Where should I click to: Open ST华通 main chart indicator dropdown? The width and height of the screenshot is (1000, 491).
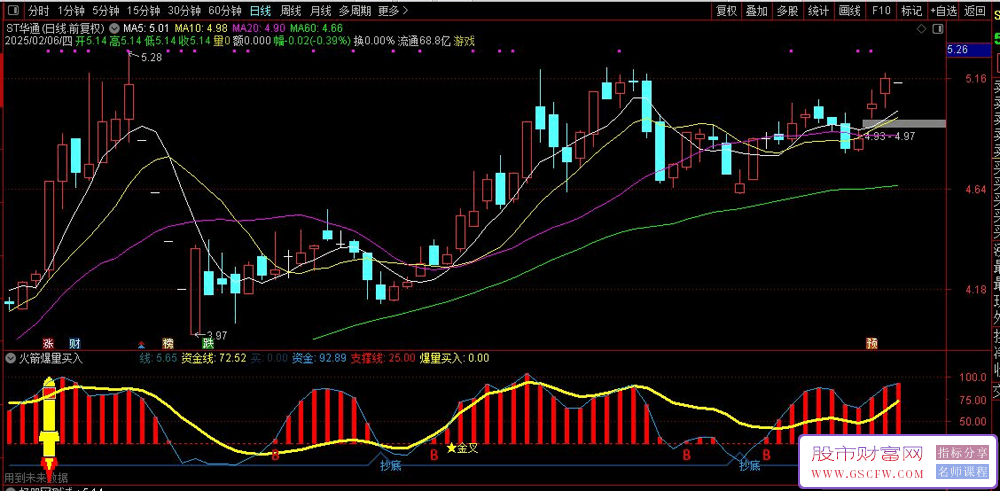pyautogui.click(x=114, y=28)
